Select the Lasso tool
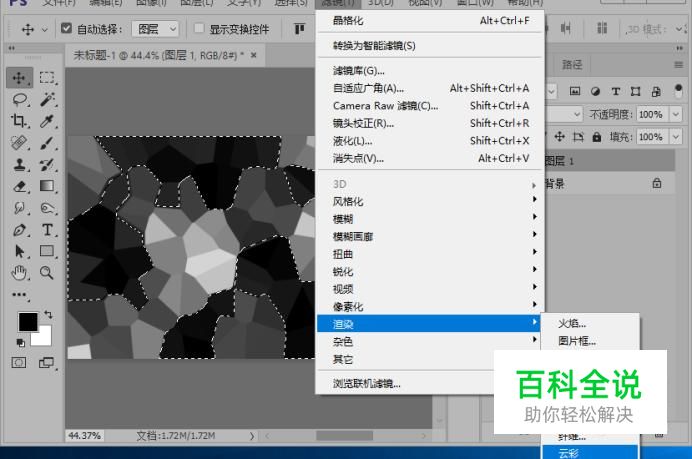 pos(19,100)
